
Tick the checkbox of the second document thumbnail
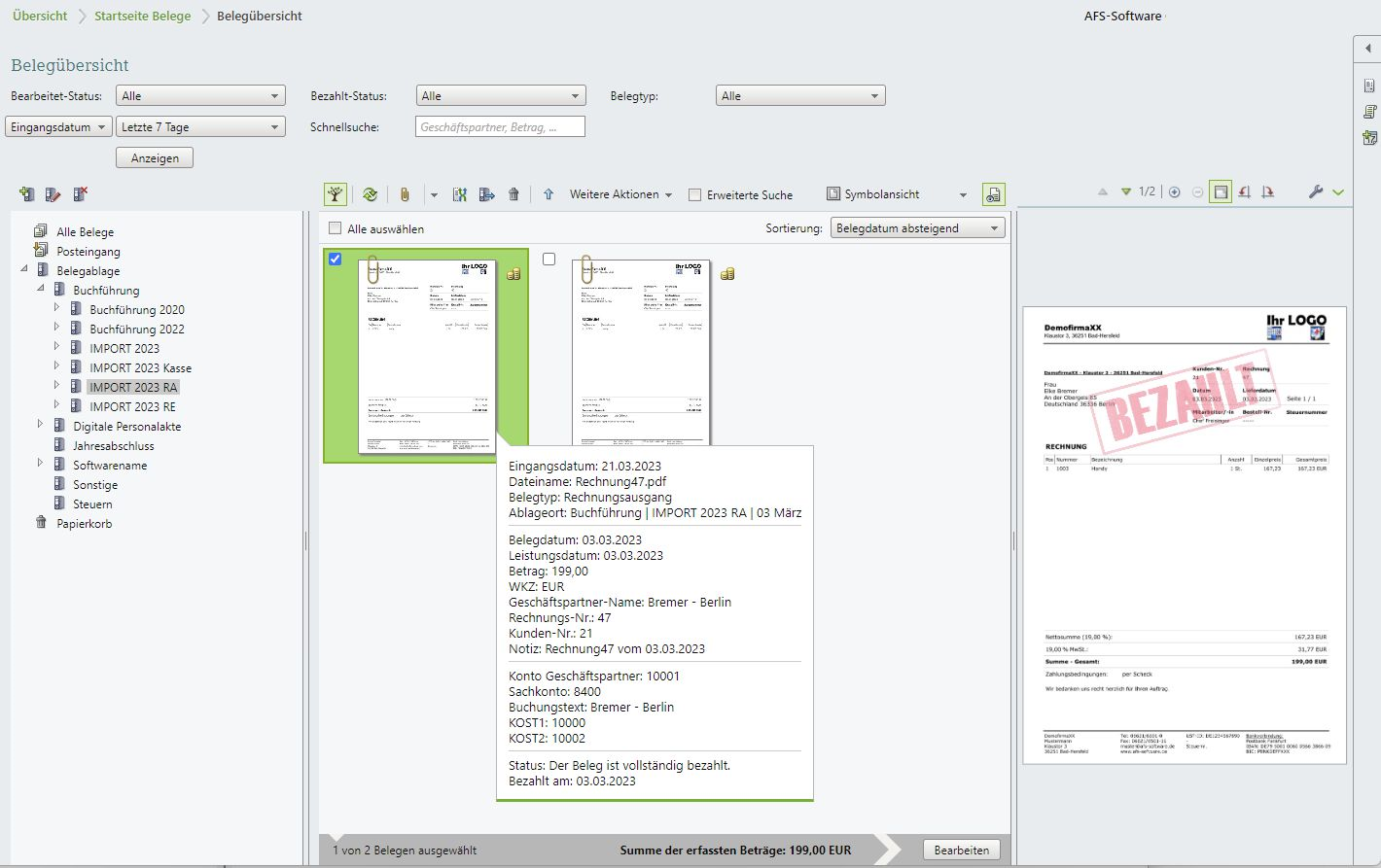(x=549, y=260)
